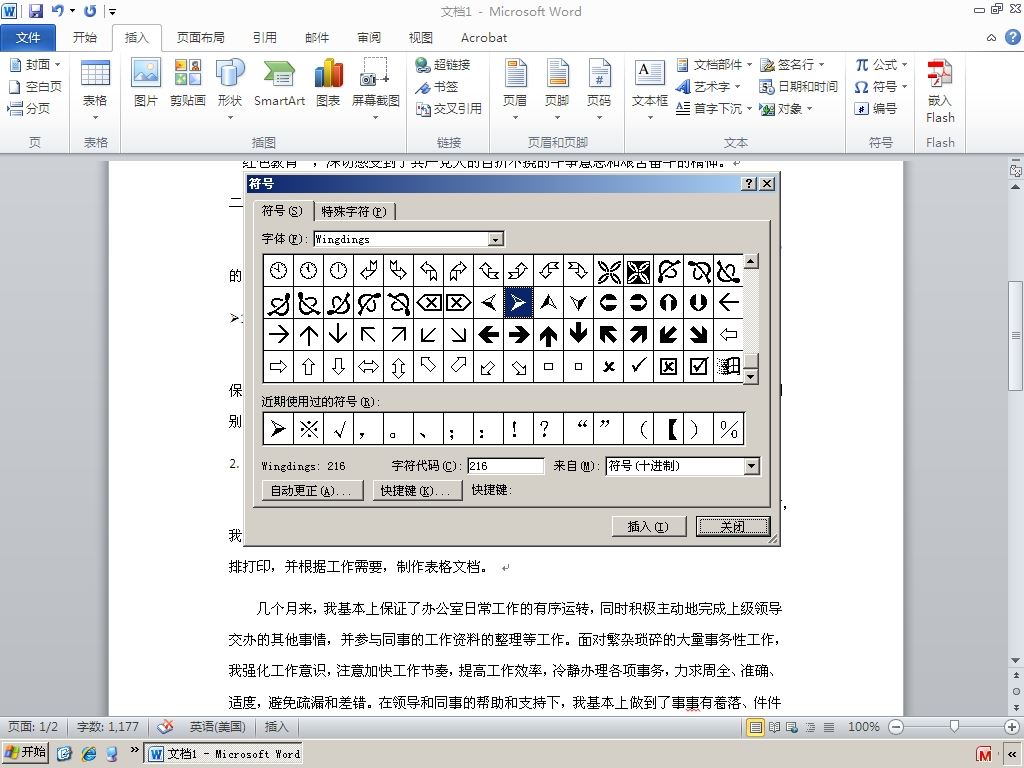The height and width of the screenshot is (768, 1024).
Task: Expand the WordArt dropdown
Action: pos(737,86)
